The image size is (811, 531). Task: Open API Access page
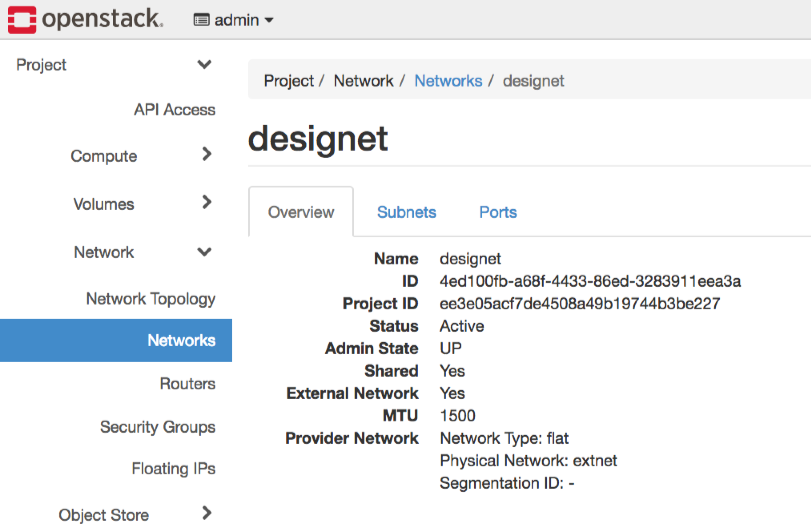coord(174,110)
